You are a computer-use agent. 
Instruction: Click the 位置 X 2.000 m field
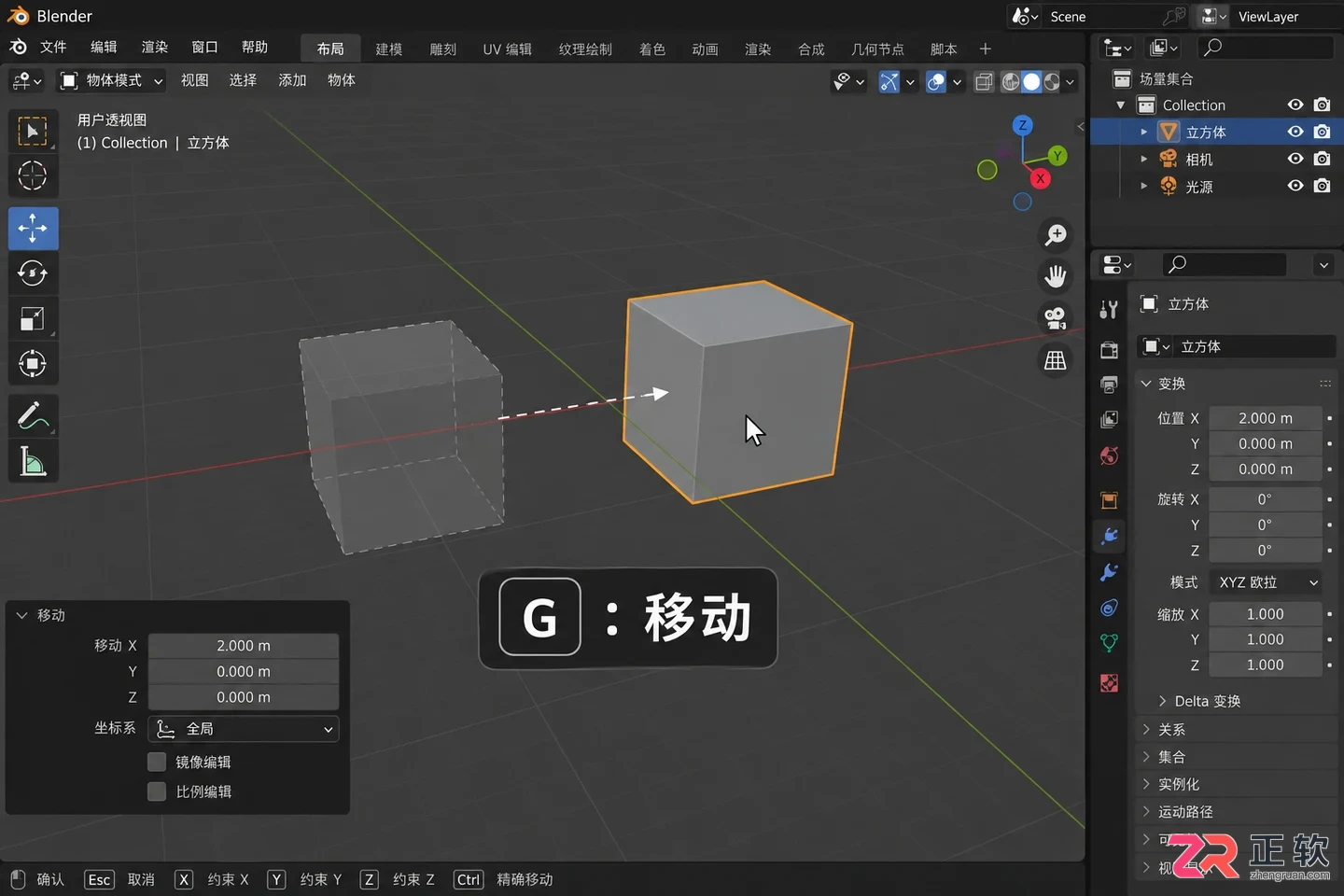pos(1266,418)
